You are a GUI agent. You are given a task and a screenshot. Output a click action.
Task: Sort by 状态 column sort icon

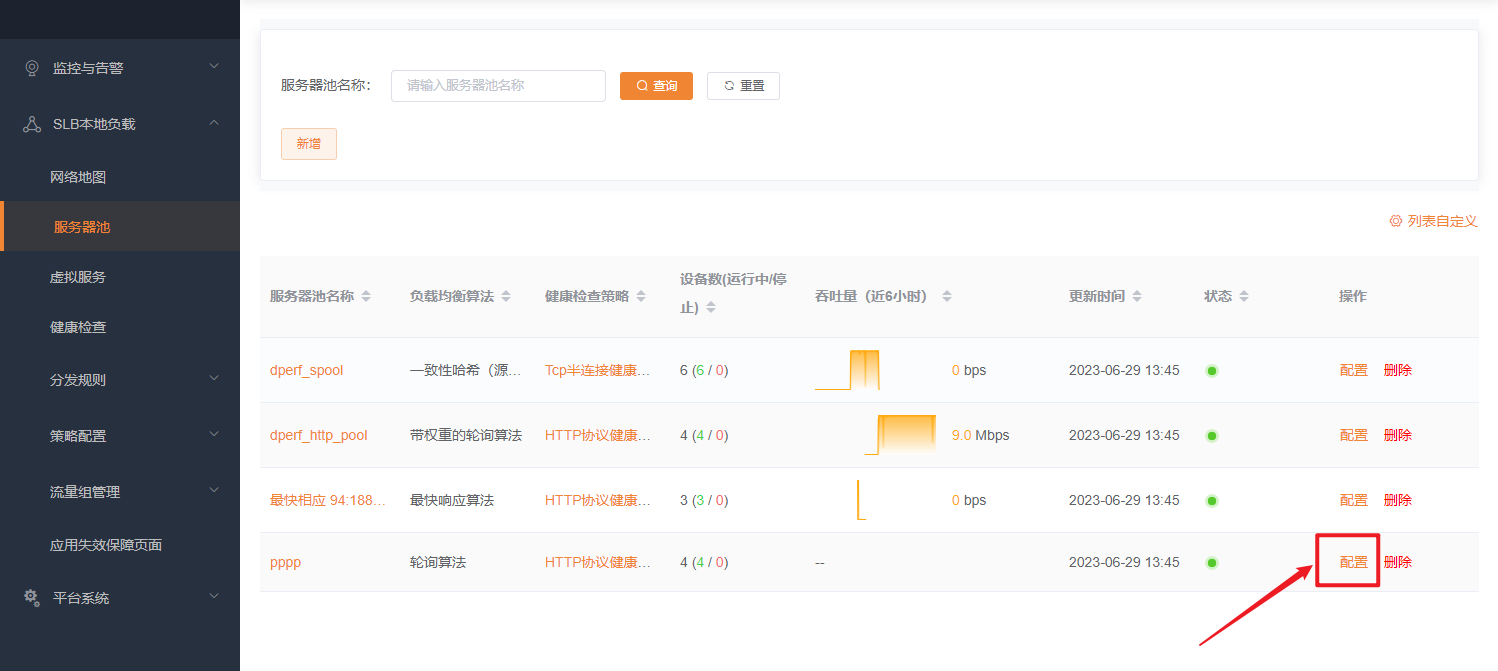coord(1244,297)
